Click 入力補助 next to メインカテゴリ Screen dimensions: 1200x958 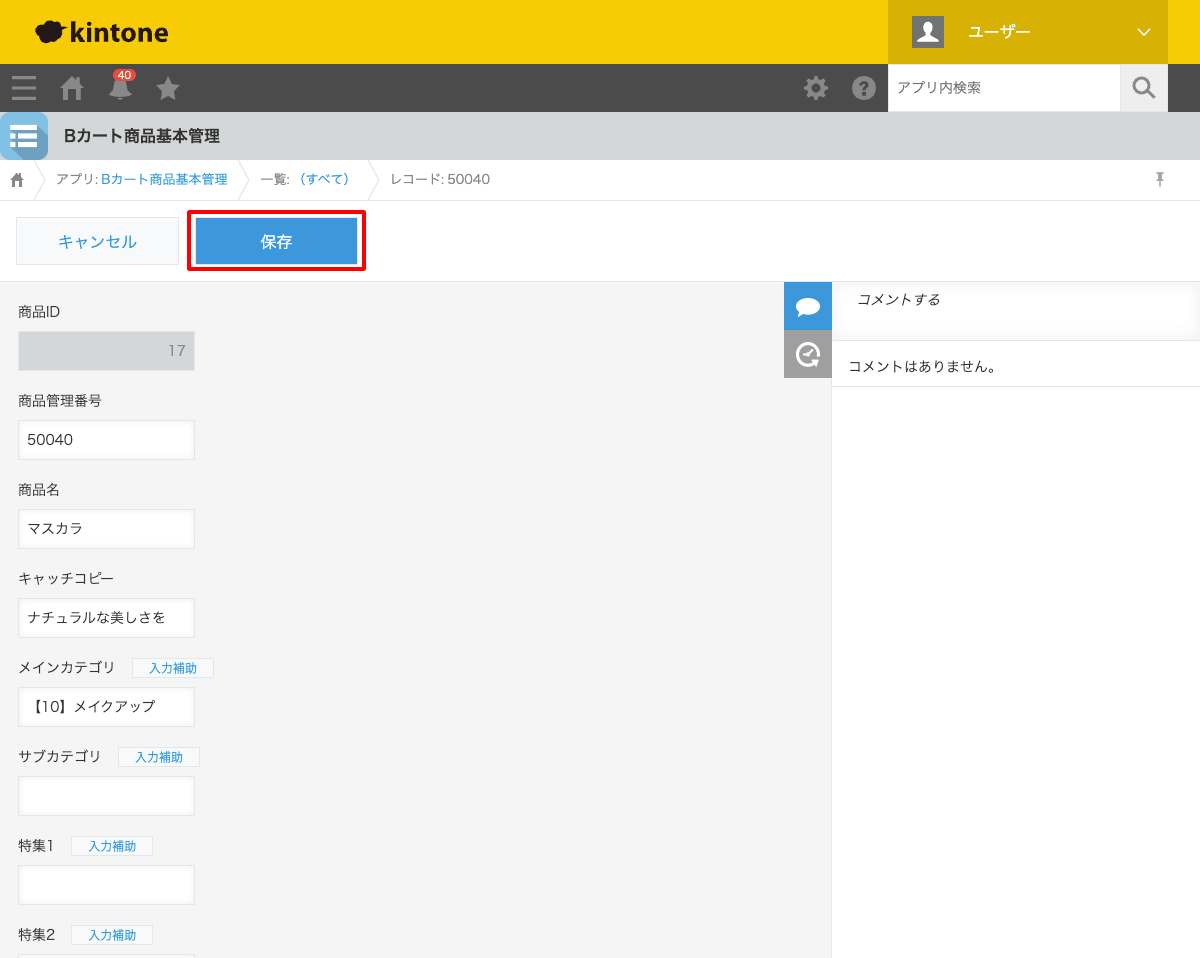[x=173, y=668]
